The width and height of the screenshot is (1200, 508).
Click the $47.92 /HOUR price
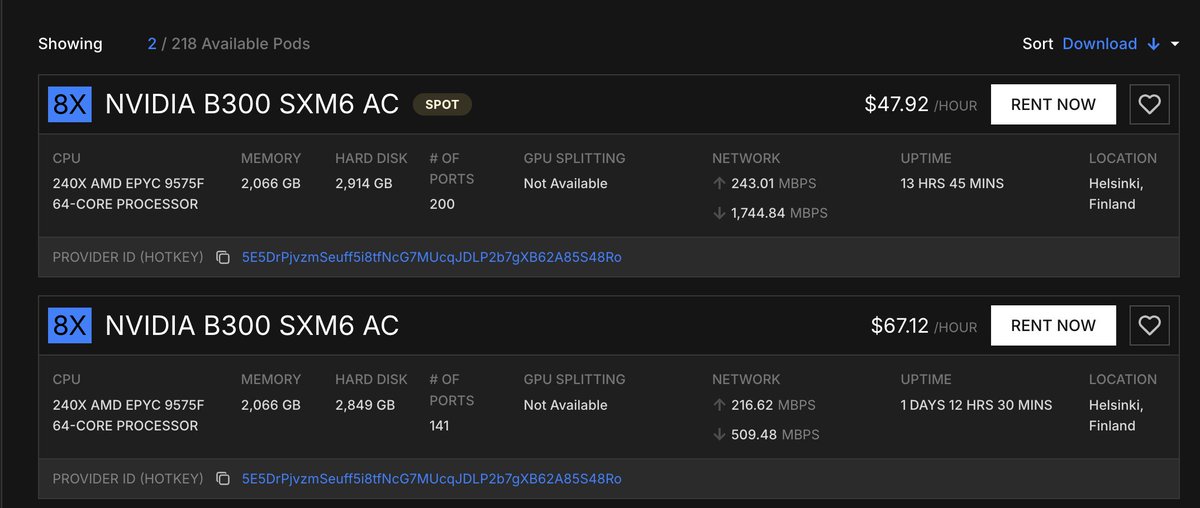pyautogui.click(x=921, y=104)
